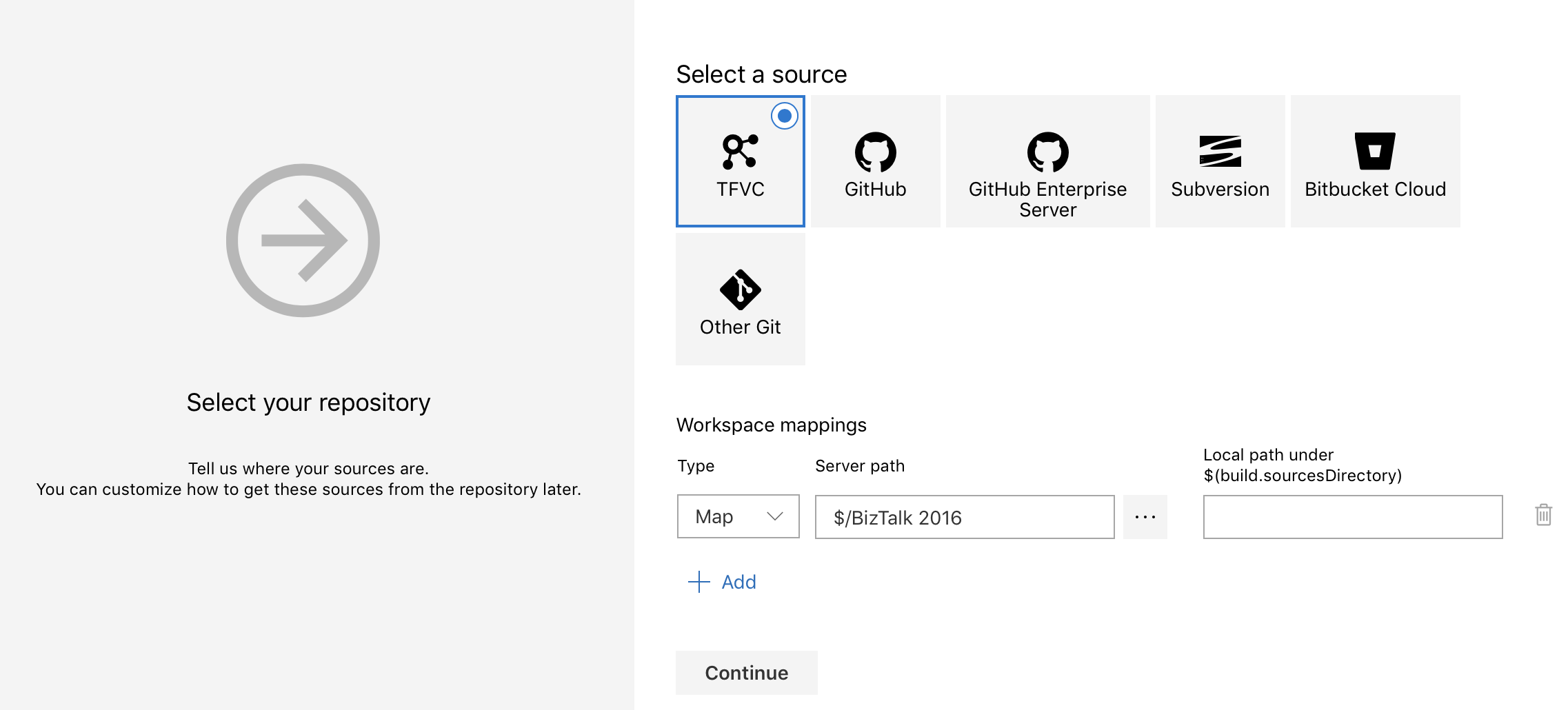Click the large circled arrow icon

[303, 241]
